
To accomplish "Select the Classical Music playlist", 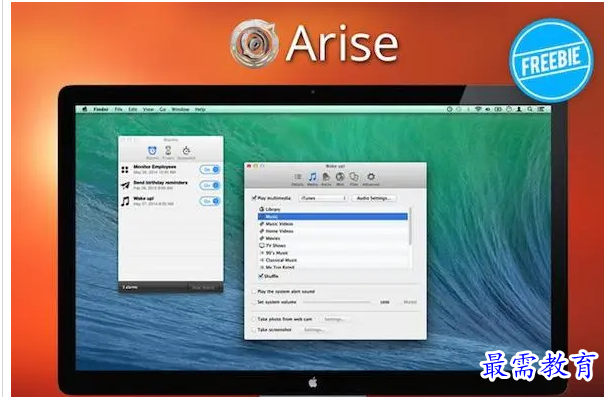I will (x=333, y=260).
